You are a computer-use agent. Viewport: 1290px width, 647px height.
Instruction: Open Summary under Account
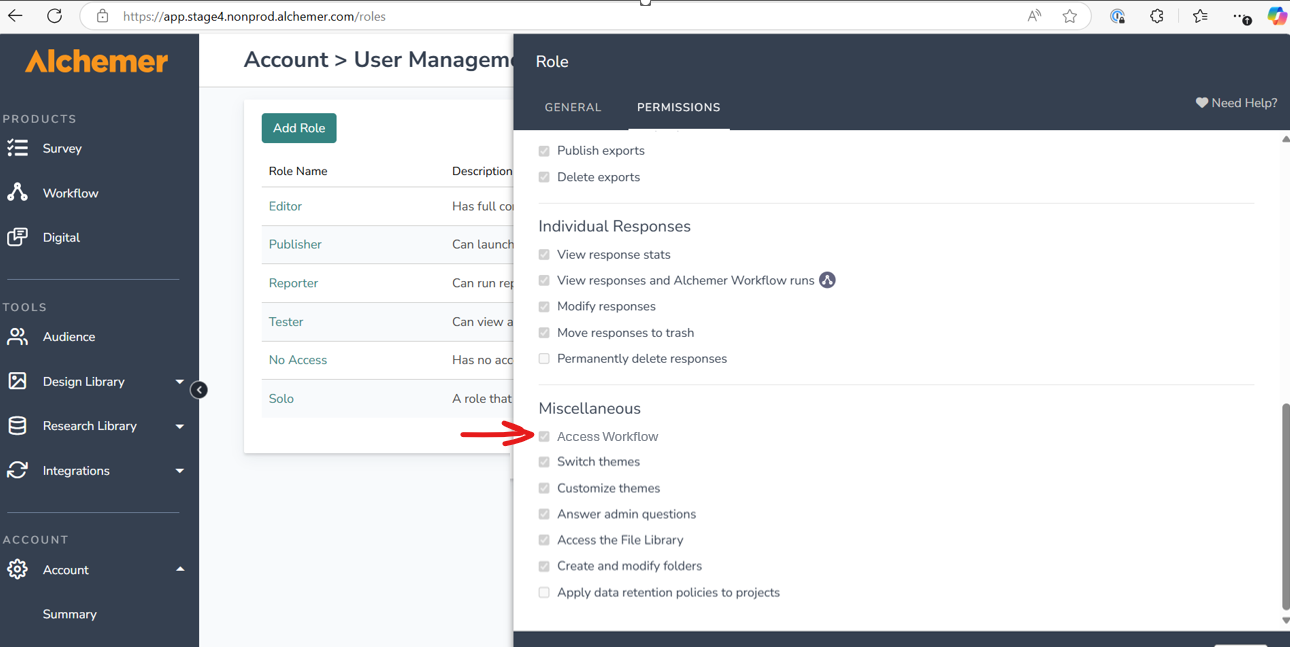click(x=70, y=614)
